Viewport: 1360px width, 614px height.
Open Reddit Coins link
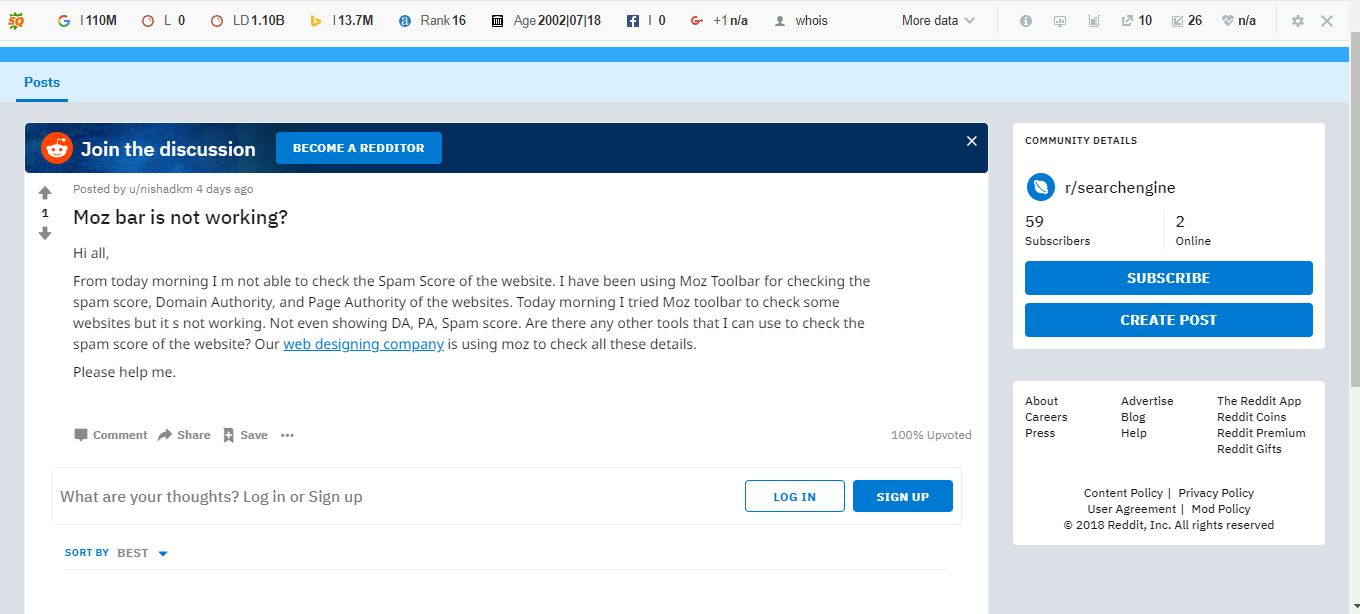click(1251, 417)
